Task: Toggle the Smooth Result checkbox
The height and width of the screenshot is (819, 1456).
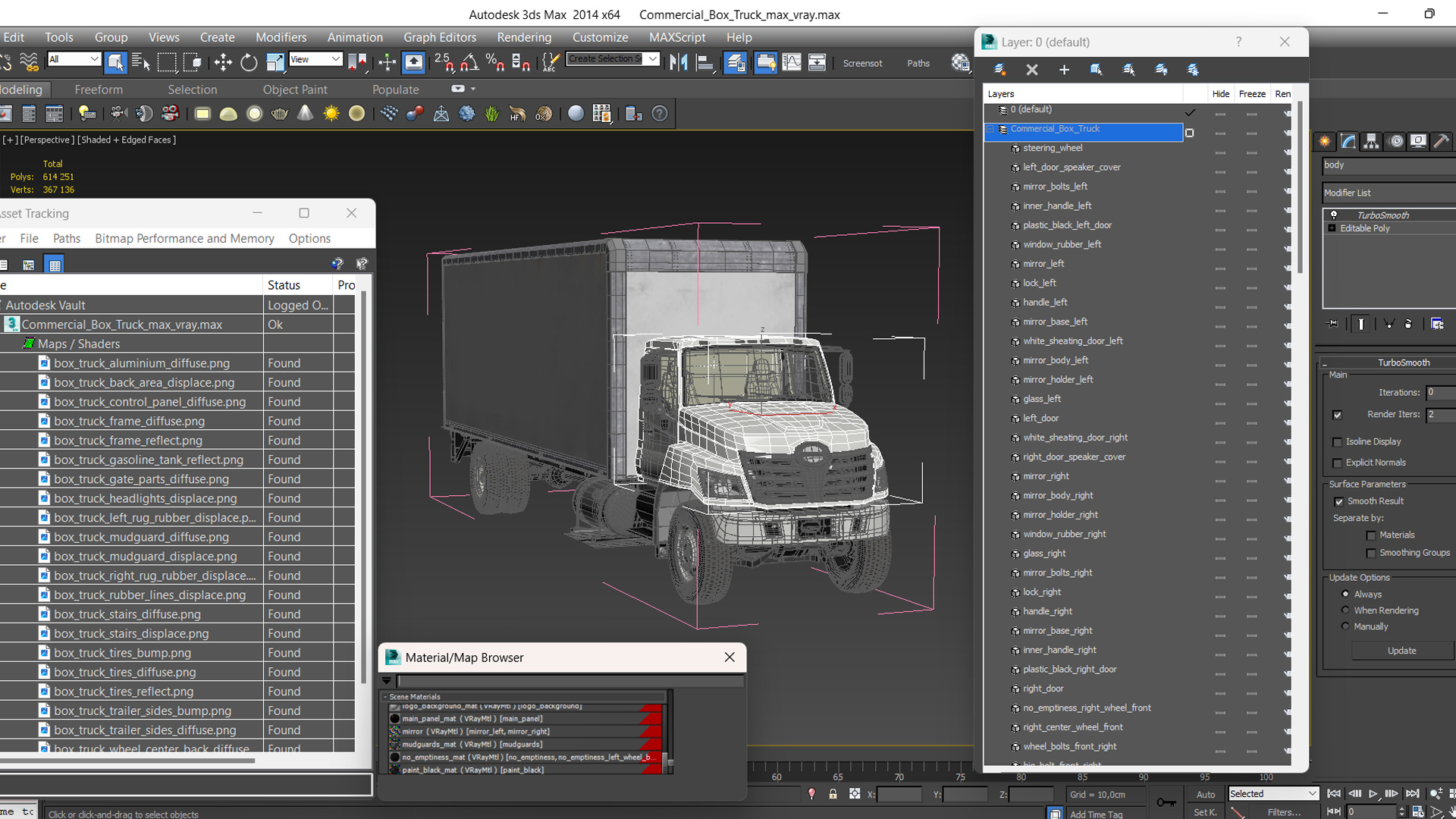Action: [x=1339, y=501]
